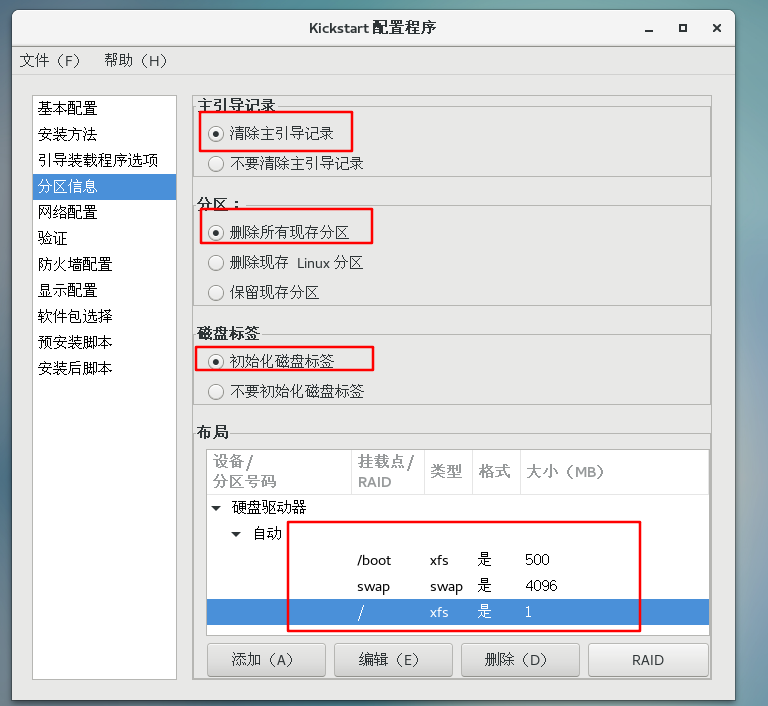Select 安装方法 in the sidebar
This screenshot has height=706, width=768.
coord(104,134)
